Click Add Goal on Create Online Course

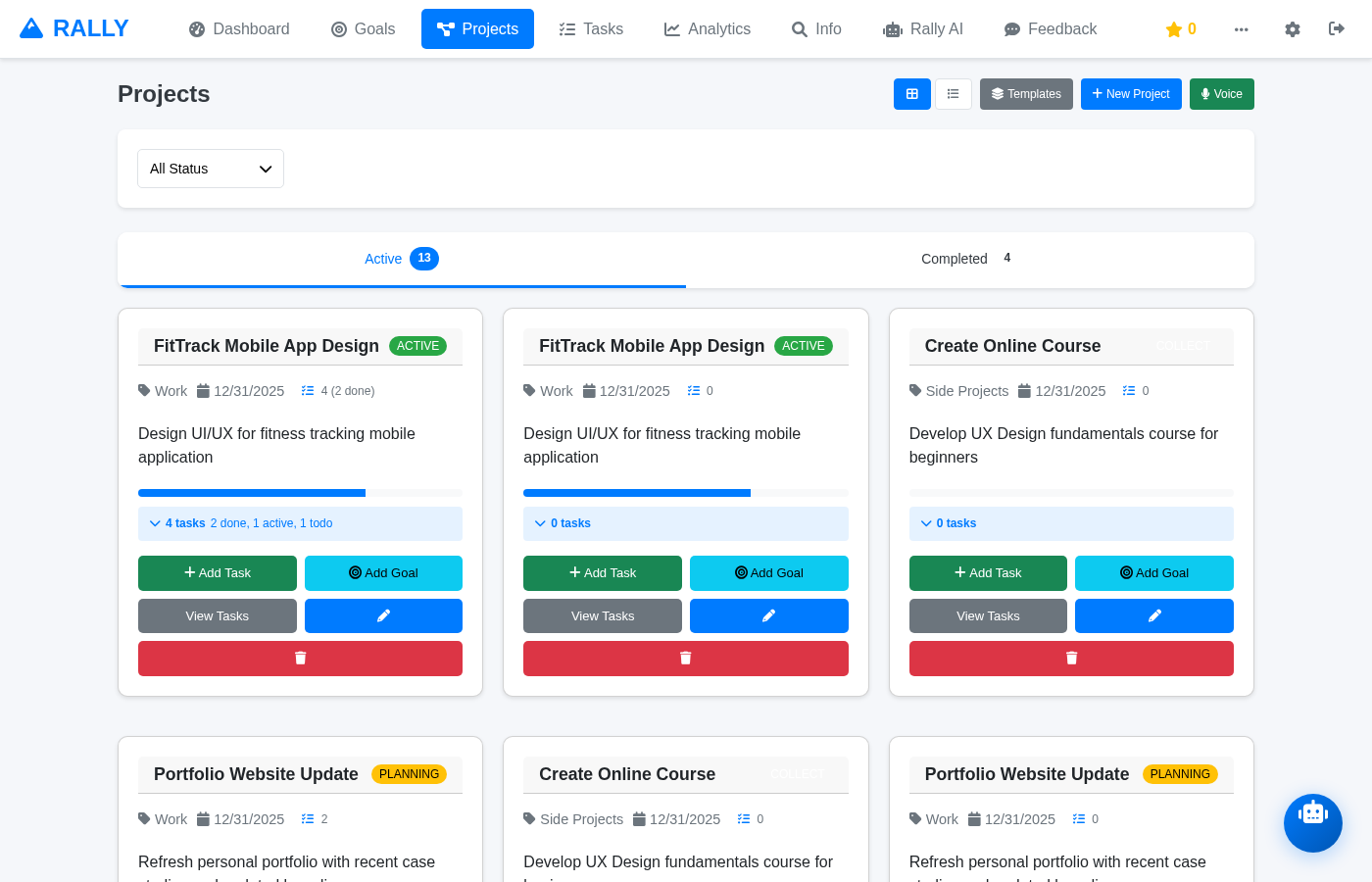pyautogui.click(x=1153, y=572)
